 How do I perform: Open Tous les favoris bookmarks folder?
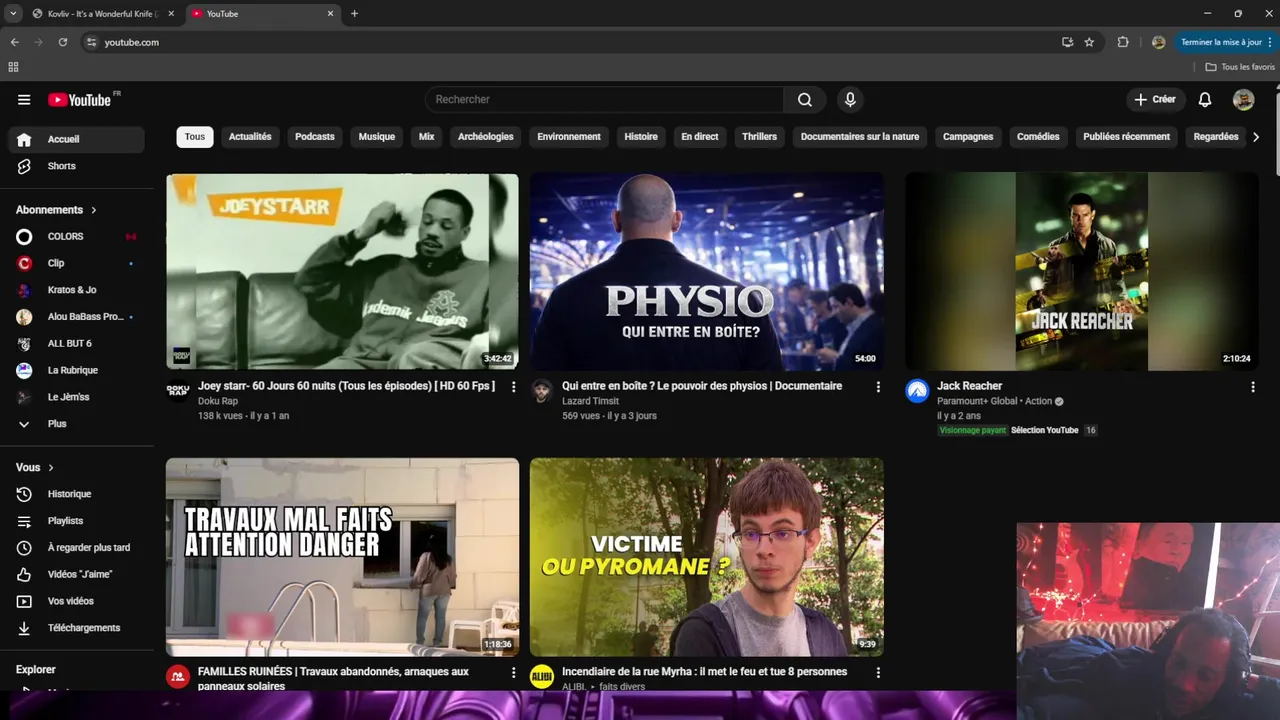(1240, 67)
